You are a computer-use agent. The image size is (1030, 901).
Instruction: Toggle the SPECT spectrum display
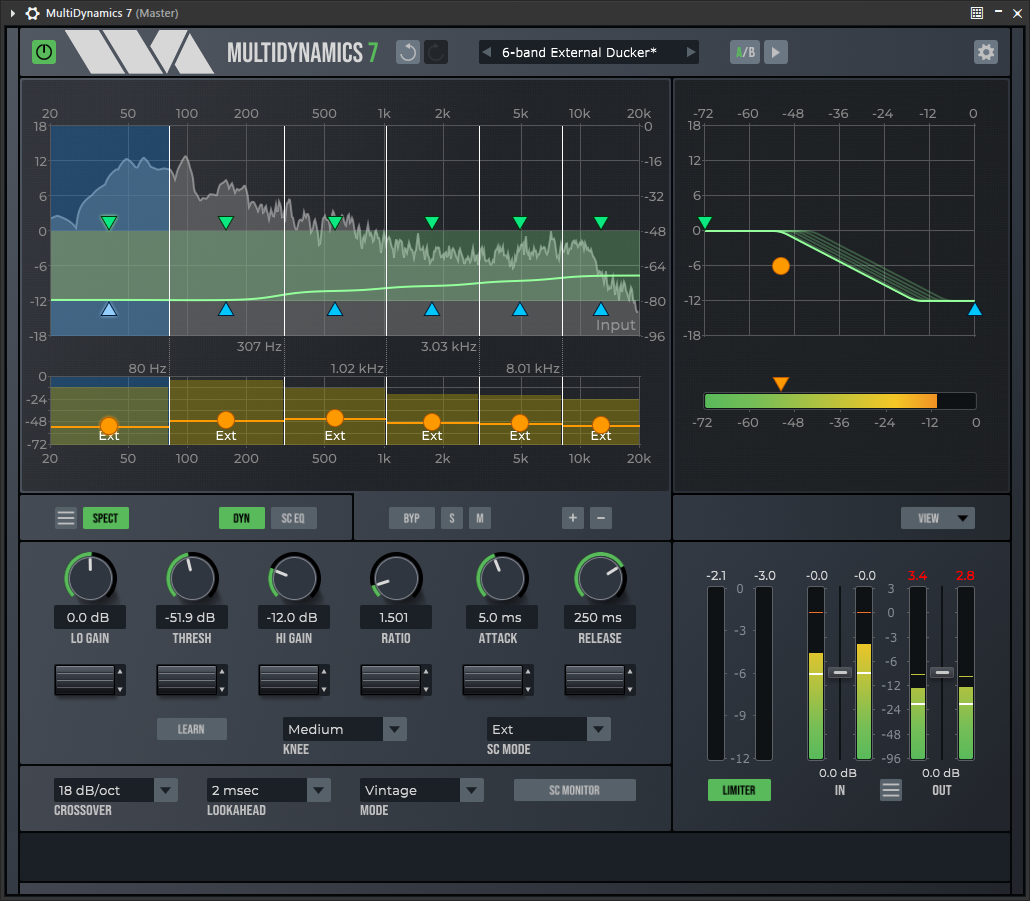pos(105,518)
